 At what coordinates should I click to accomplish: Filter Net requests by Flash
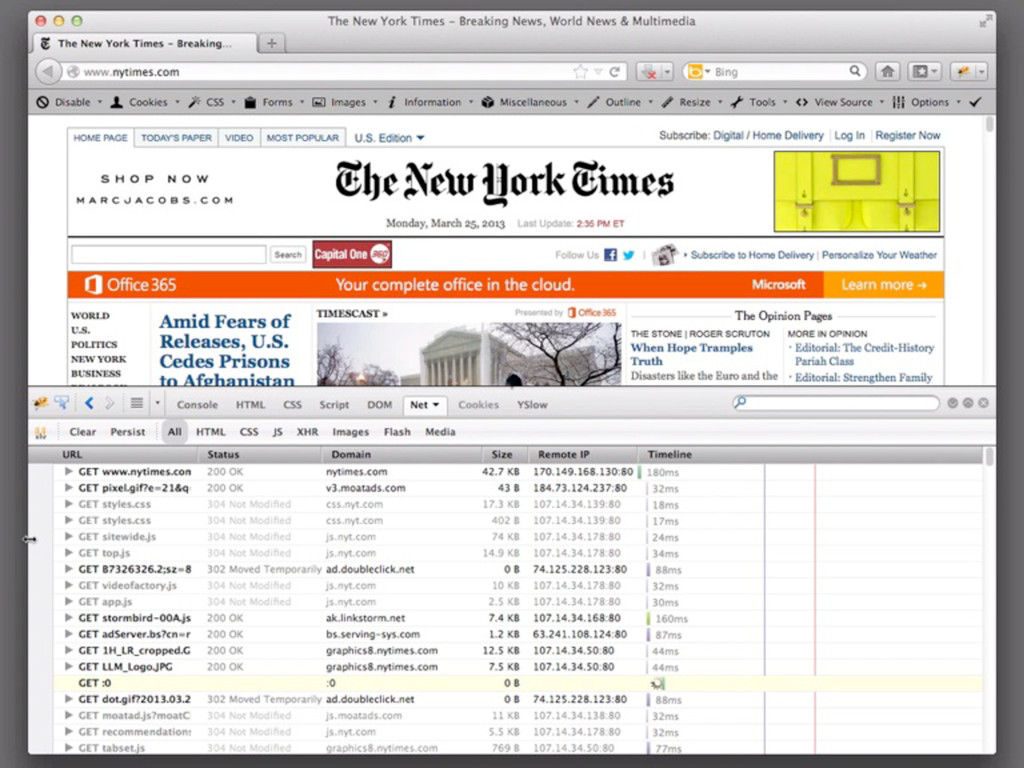click(397, 432)
